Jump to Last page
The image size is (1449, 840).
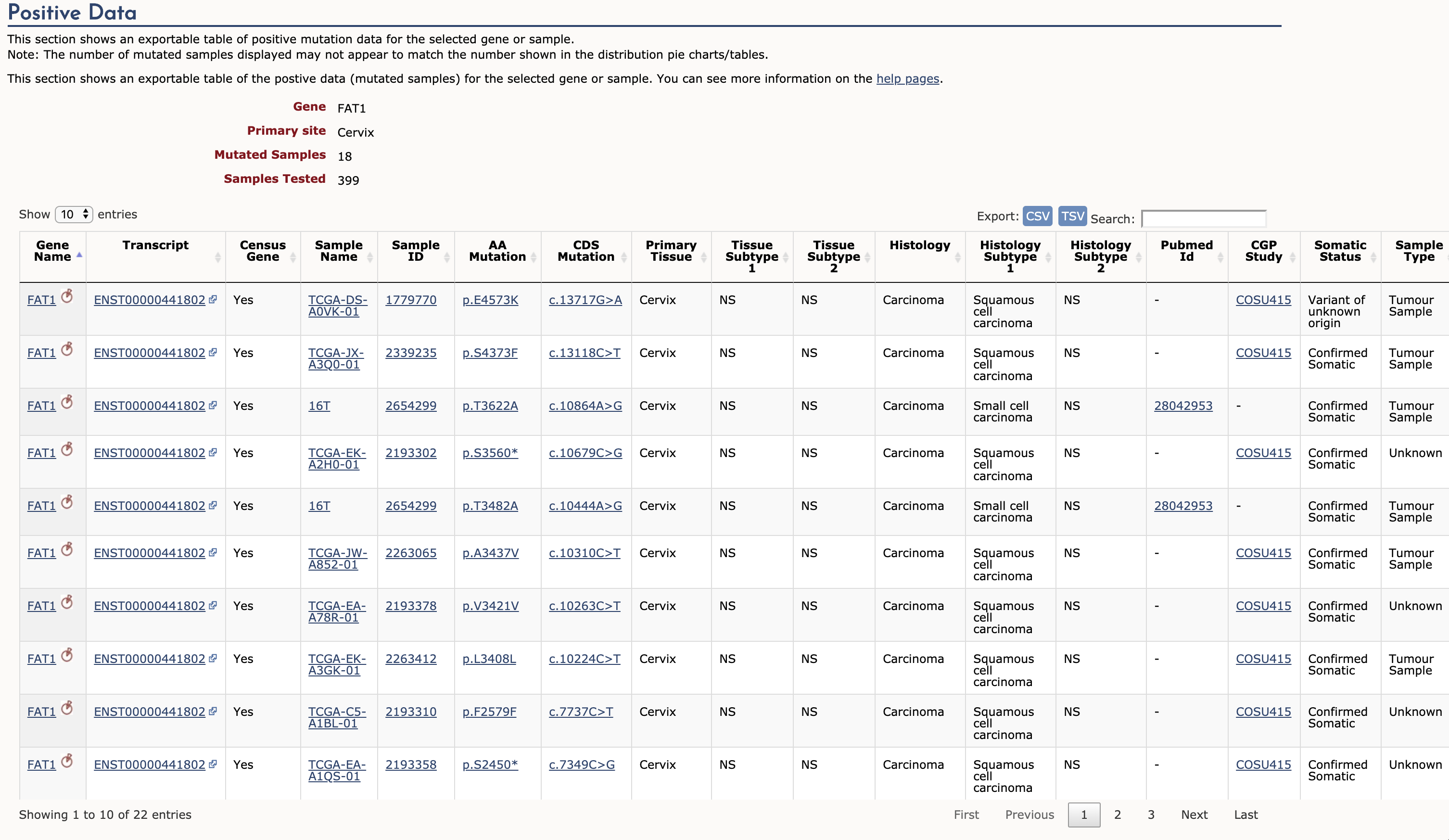click(x=1246, y=815)
